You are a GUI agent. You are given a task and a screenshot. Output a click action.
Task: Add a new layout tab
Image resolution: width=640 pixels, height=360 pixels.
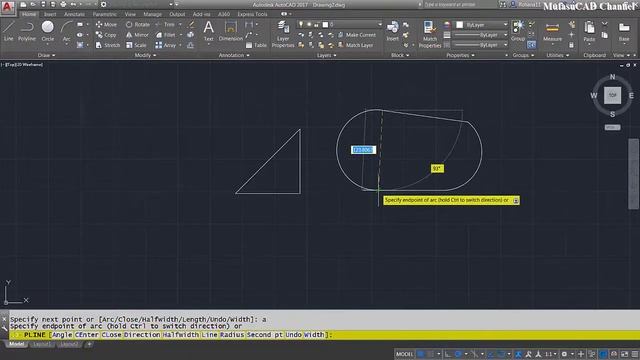pyautogui.click(x=89, y=344)
